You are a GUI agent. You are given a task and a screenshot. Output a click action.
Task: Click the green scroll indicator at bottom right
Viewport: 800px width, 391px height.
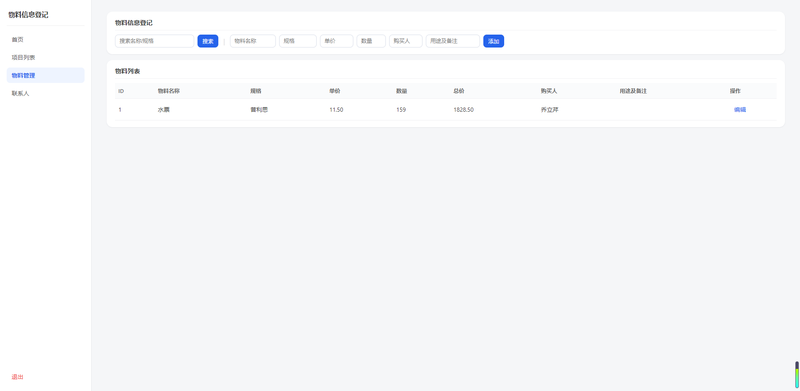pyautogui.click(x=796, y=375)
